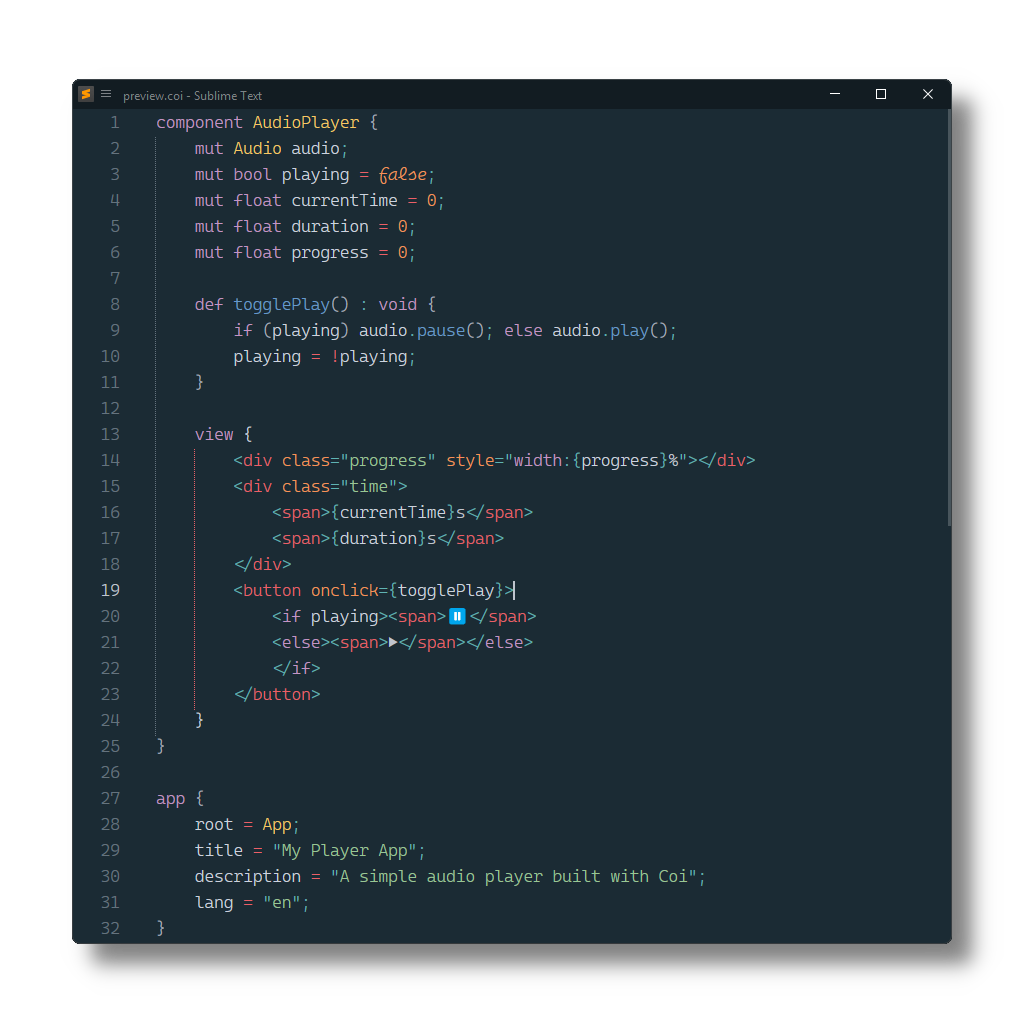The width and height of the screenshot is (1024, 1024).
Task: Click the "time" class string
Action: click(368, 487)
